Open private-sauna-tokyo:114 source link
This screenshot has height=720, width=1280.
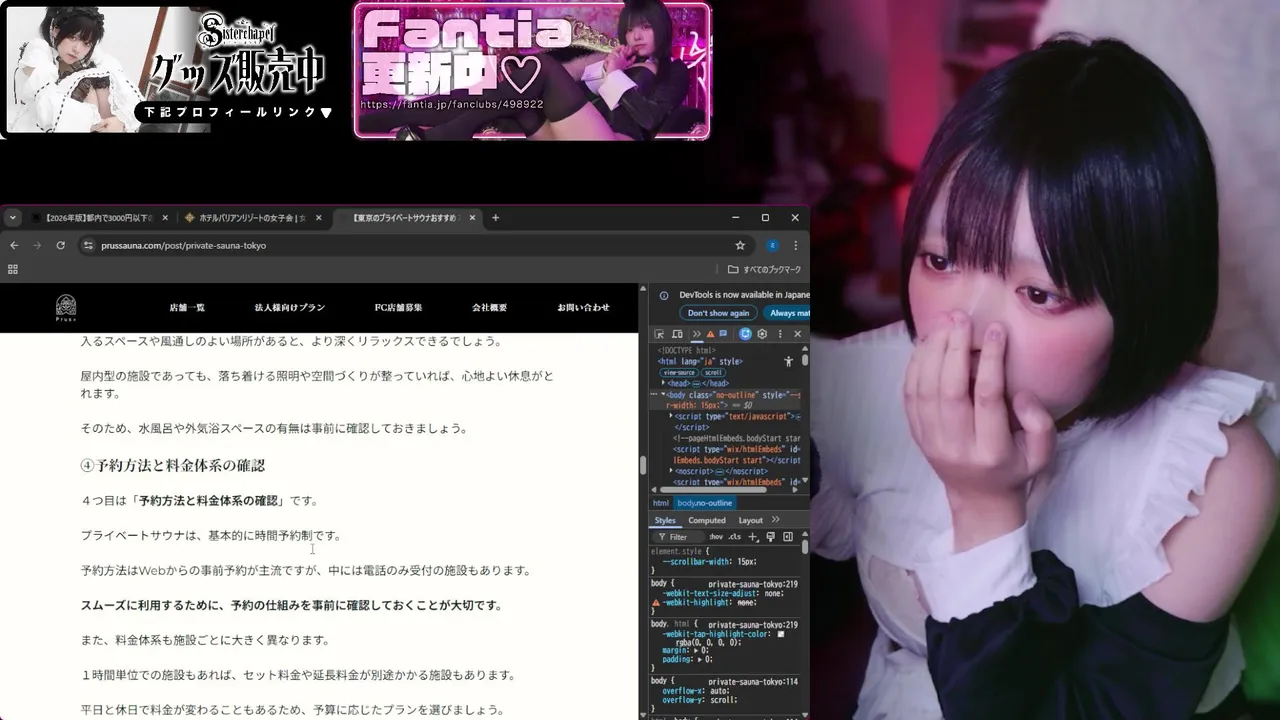click(753, 681)
